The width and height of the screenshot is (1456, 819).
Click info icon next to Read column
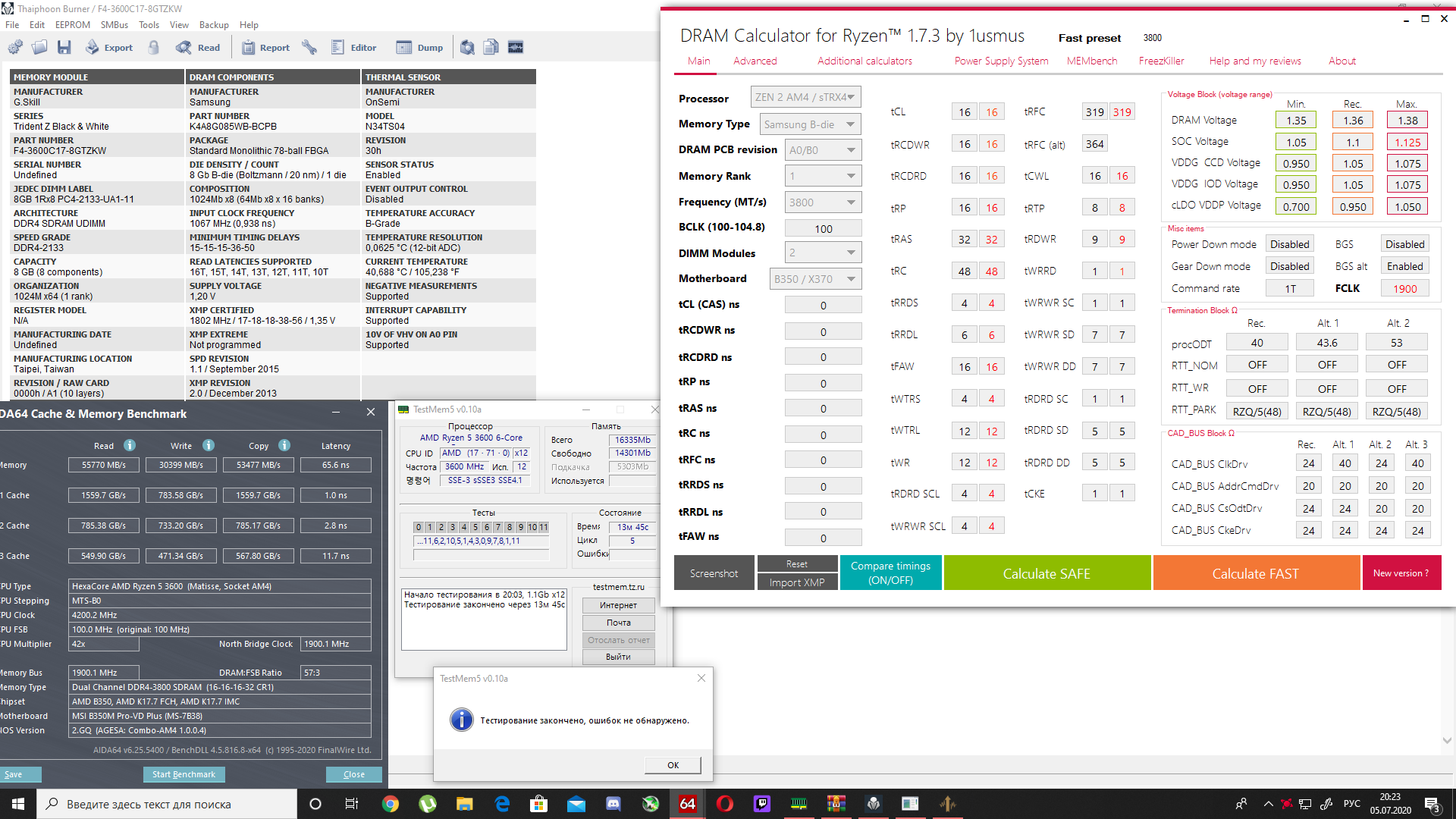pos(130,445)
